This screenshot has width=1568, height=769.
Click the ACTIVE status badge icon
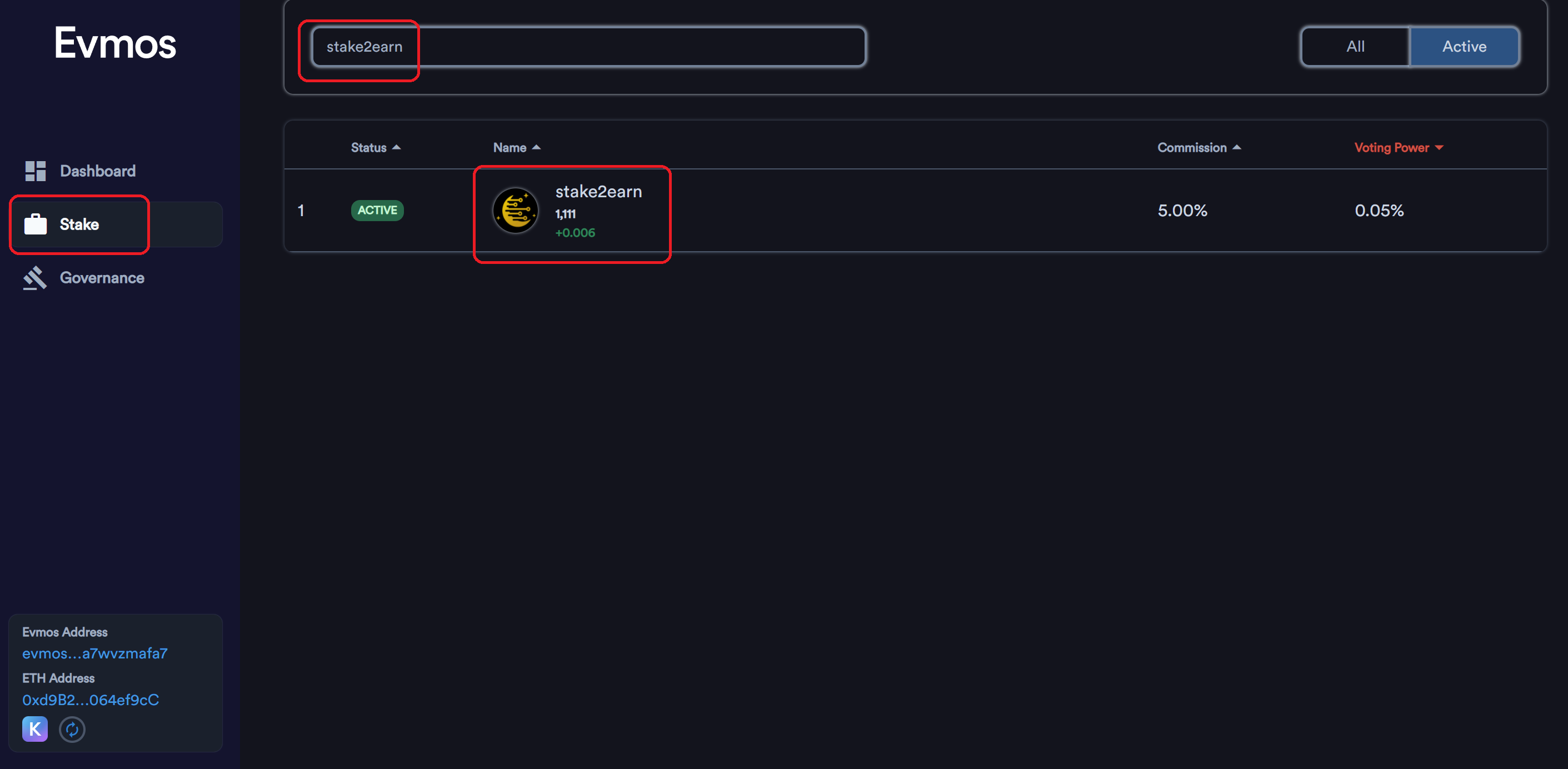click(x=378, y=210)
